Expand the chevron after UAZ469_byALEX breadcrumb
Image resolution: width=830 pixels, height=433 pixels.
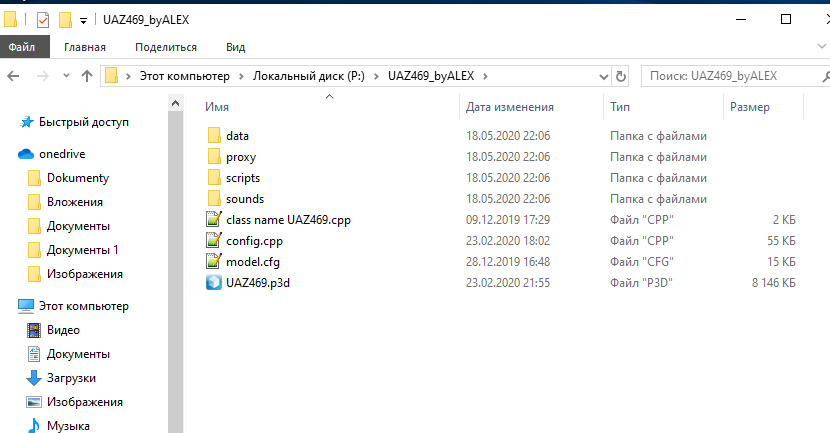point(485,76)
